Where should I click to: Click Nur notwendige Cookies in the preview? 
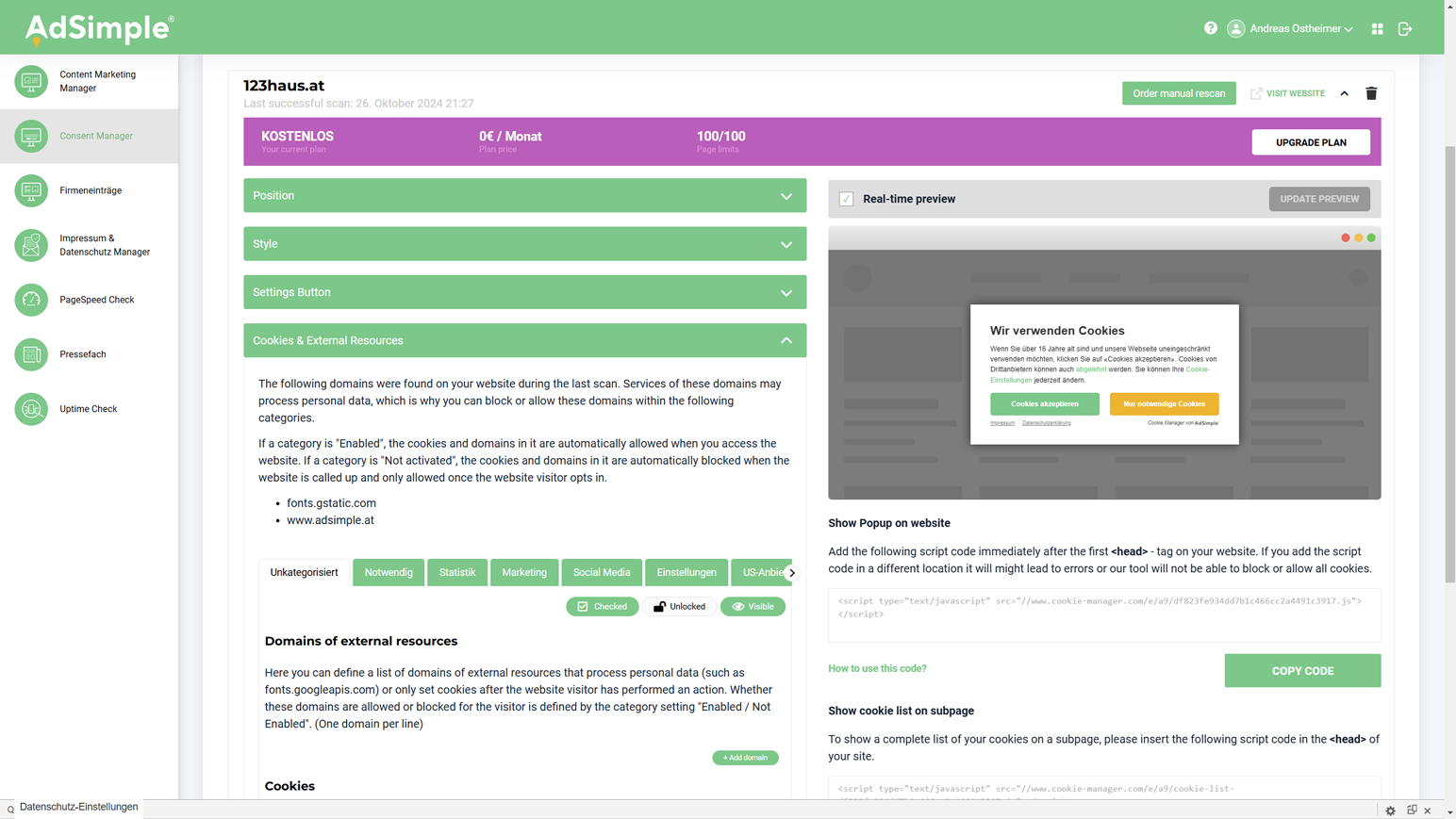click(1165, 403)
